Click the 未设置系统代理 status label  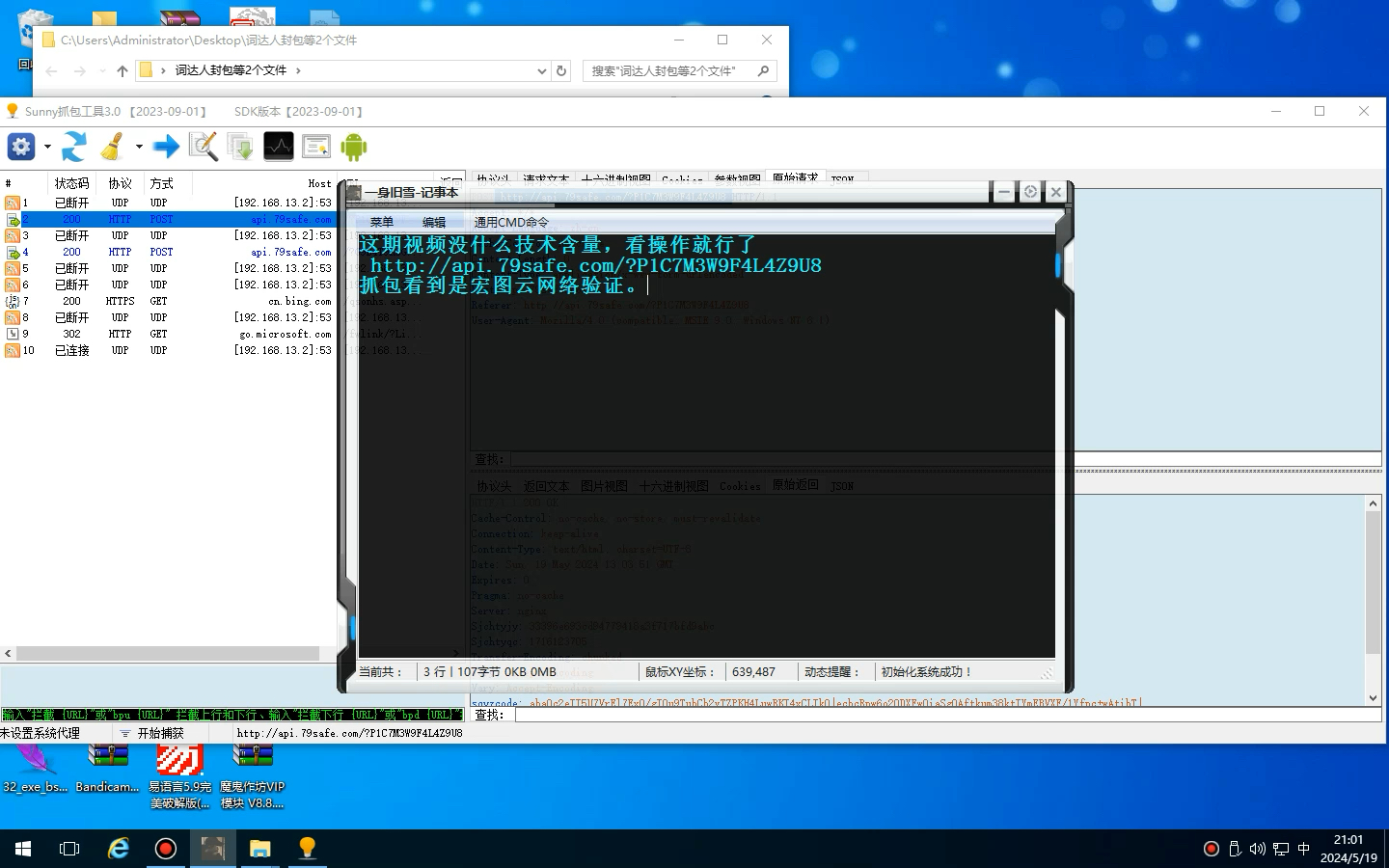[41, 733]
